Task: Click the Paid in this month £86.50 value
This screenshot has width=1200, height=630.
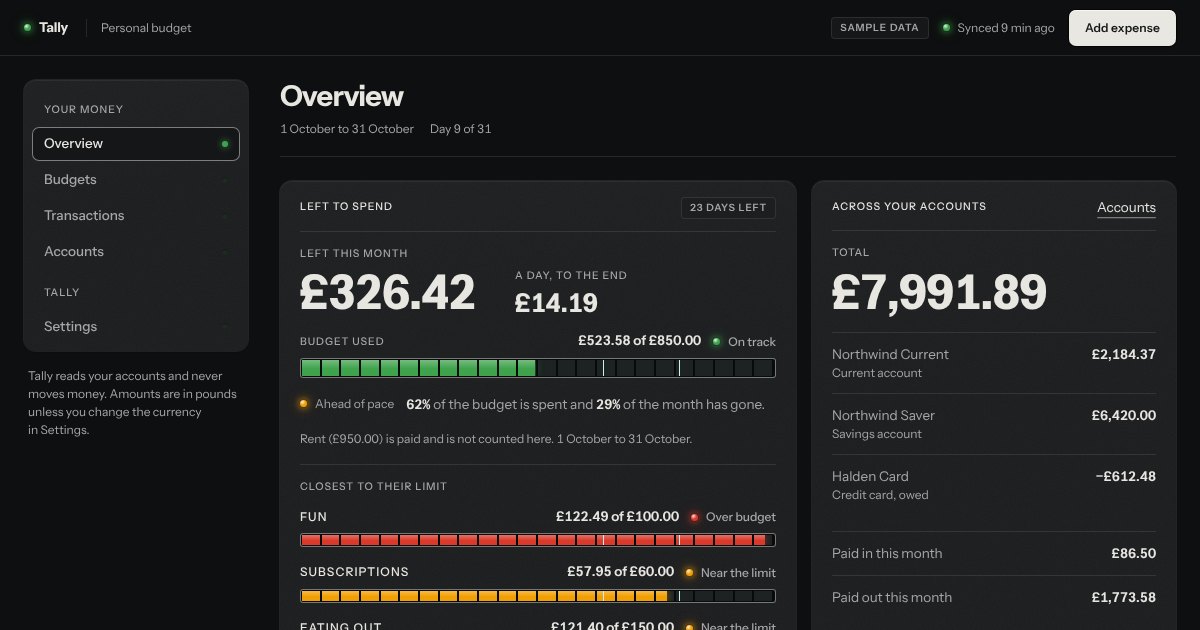Action: click(1133, 554)
